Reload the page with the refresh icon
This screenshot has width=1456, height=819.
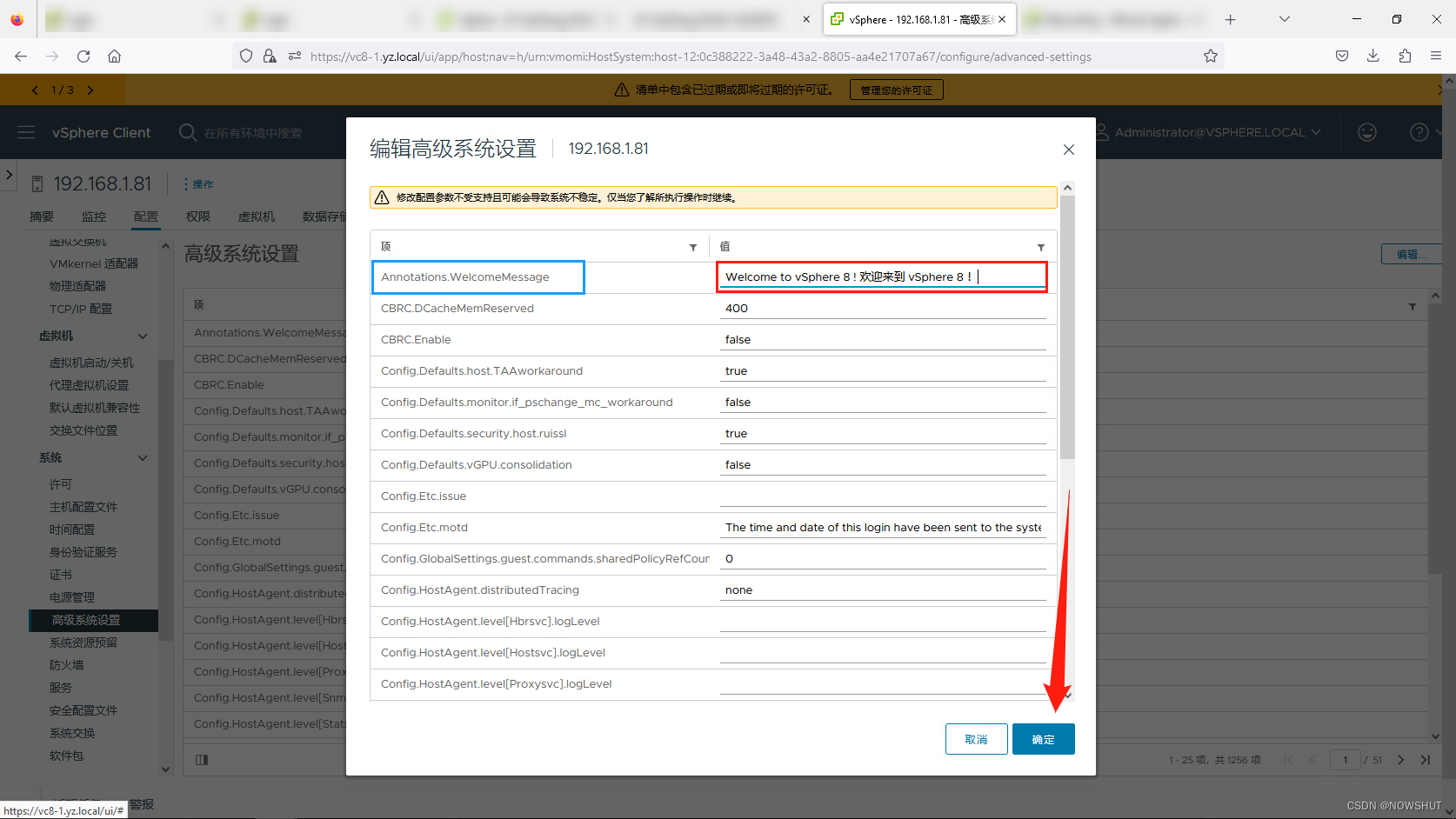[x=83, y=57]
